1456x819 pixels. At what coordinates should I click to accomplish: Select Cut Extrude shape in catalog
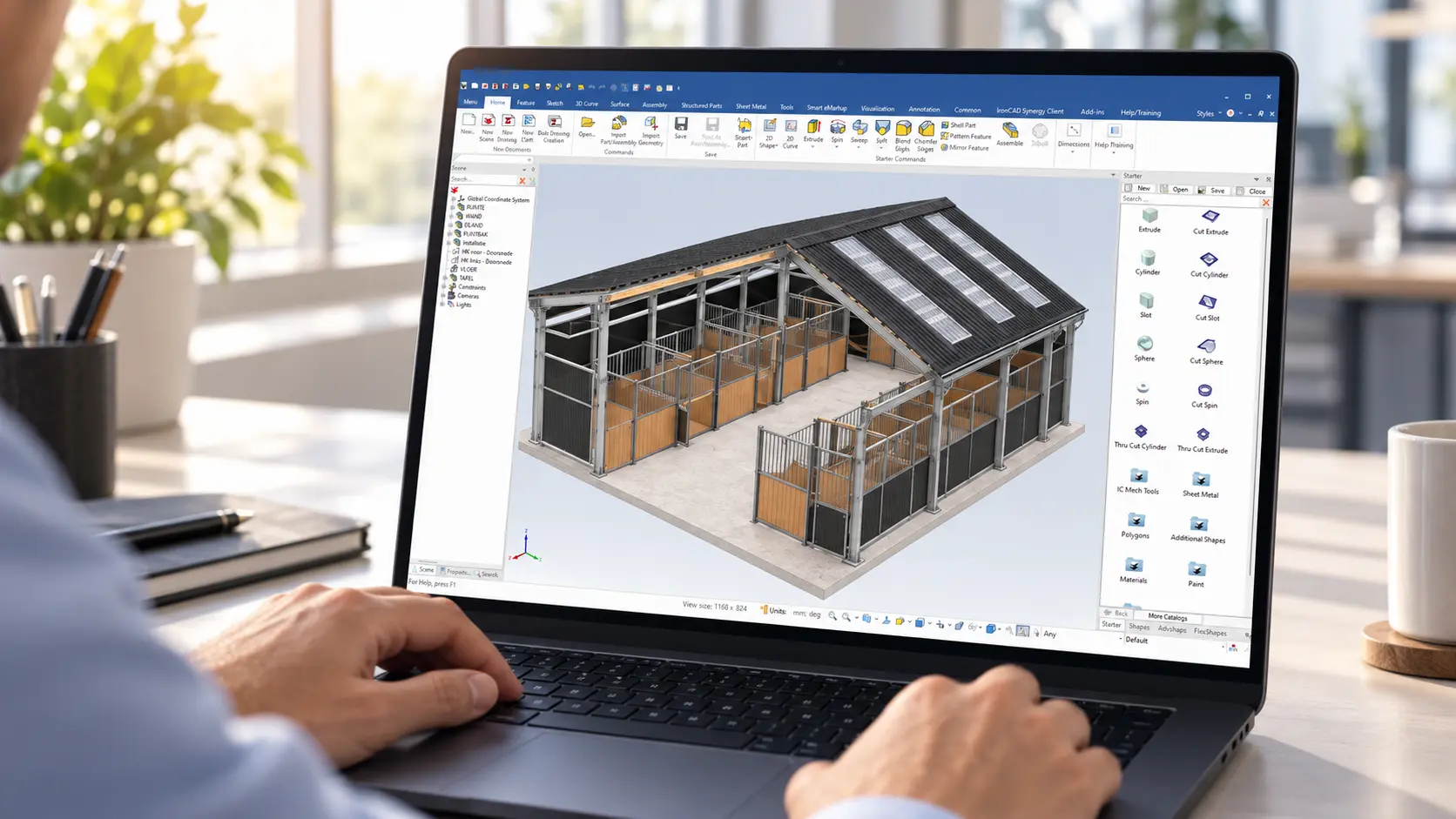[x=1210, y=221]
